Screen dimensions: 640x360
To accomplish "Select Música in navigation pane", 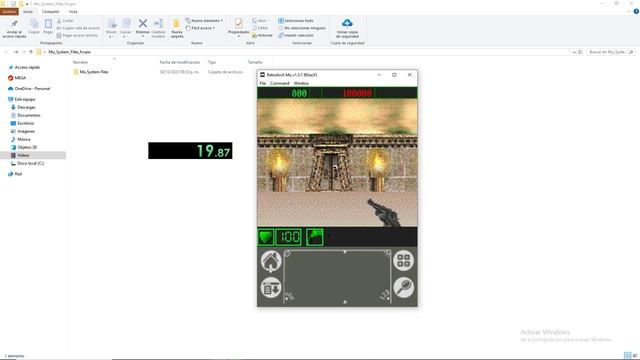I will pos(24,139).
